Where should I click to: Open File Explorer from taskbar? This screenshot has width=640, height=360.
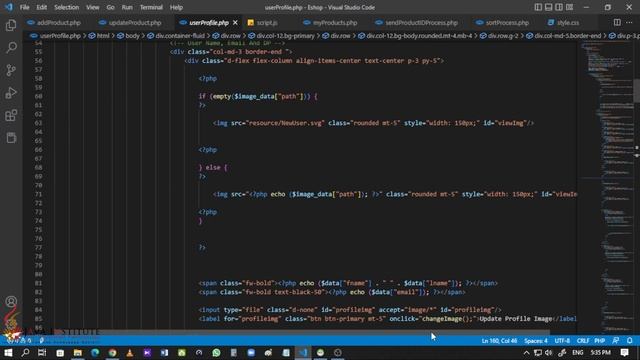[78, 352]
